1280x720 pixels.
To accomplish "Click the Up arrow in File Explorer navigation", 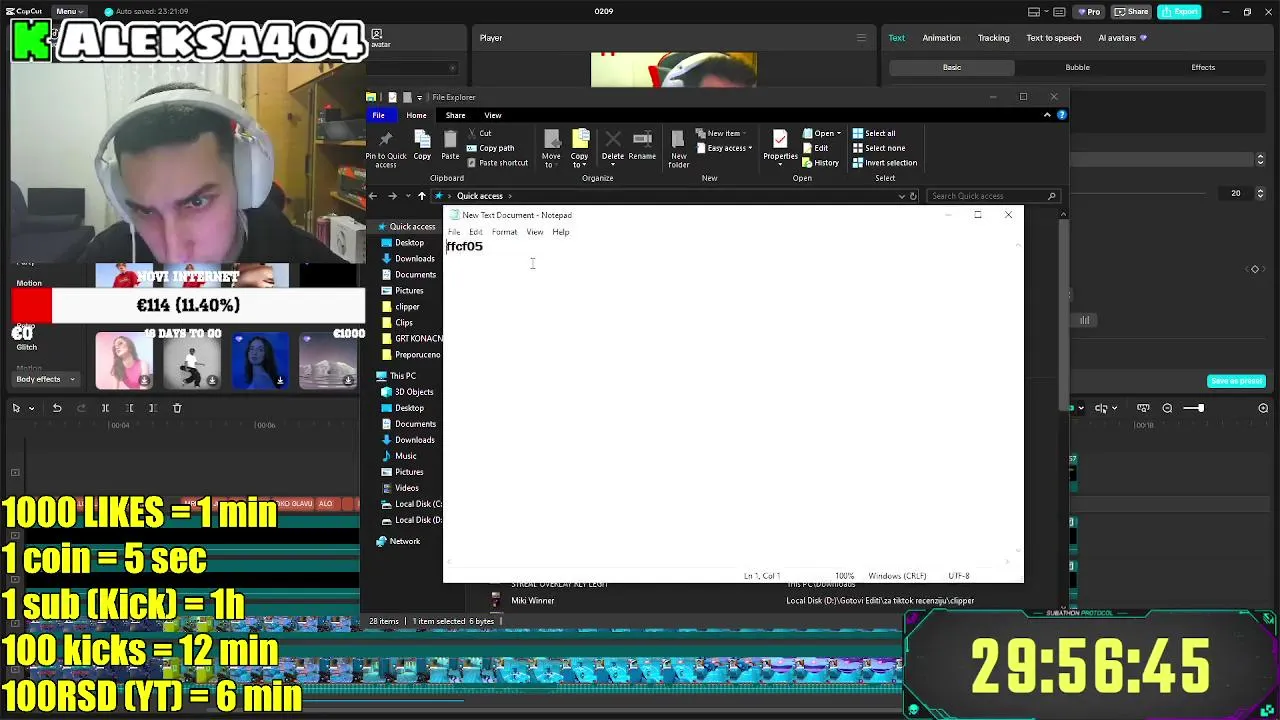I will click(421, 196).
